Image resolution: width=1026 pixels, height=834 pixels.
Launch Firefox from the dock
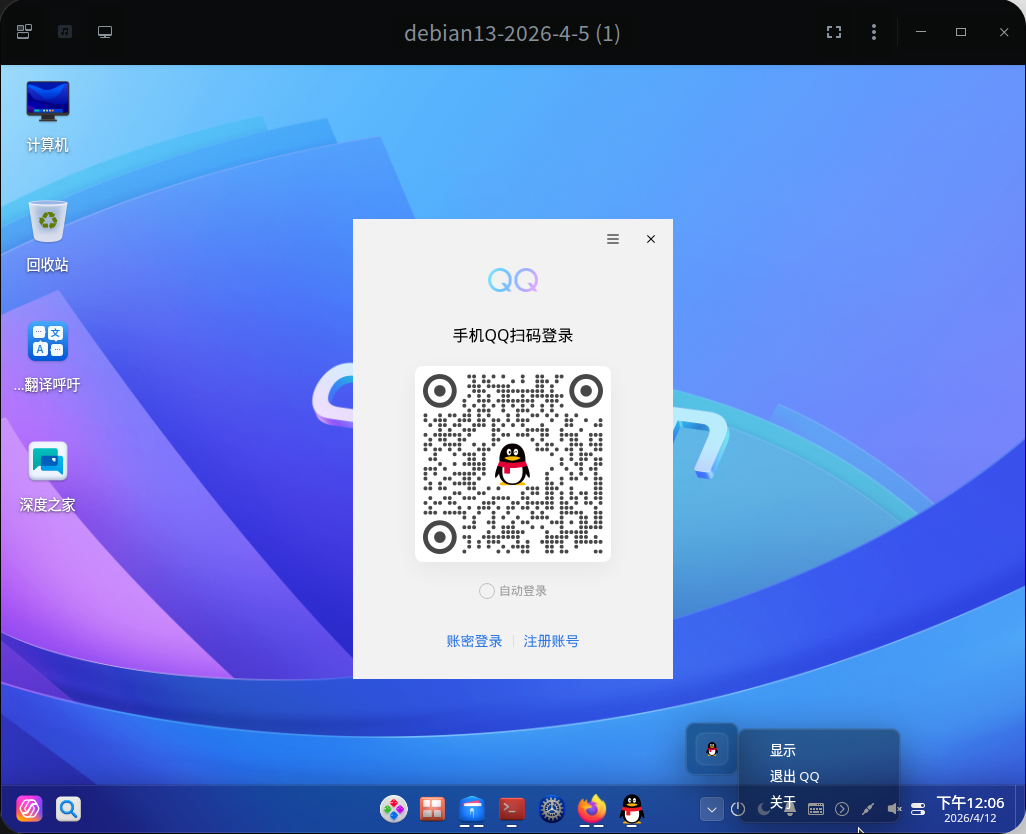pyautogui.click(x=592, y=809)
